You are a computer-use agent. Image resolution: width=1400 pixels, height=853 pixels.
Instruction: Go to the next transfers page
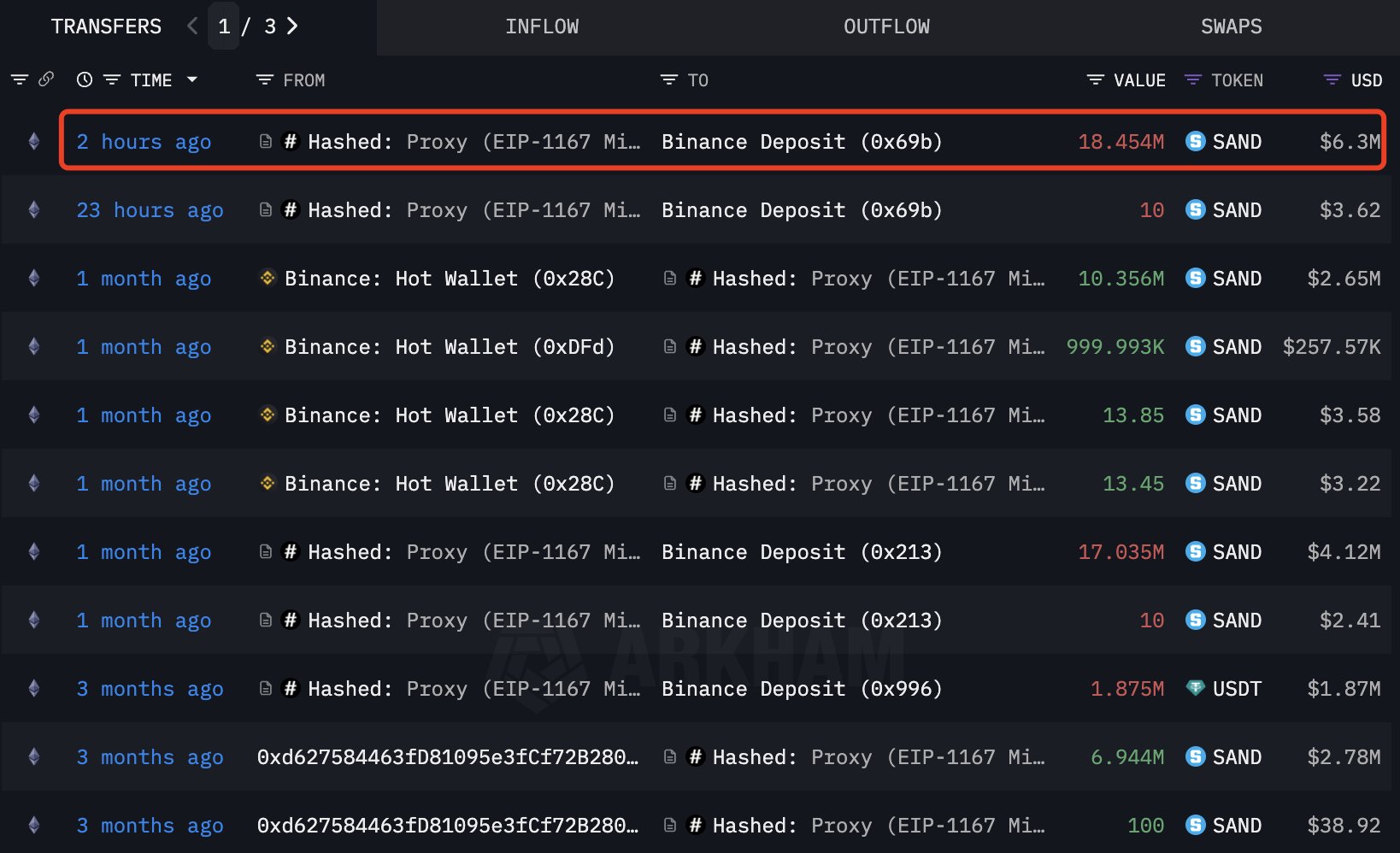point(292,26)
